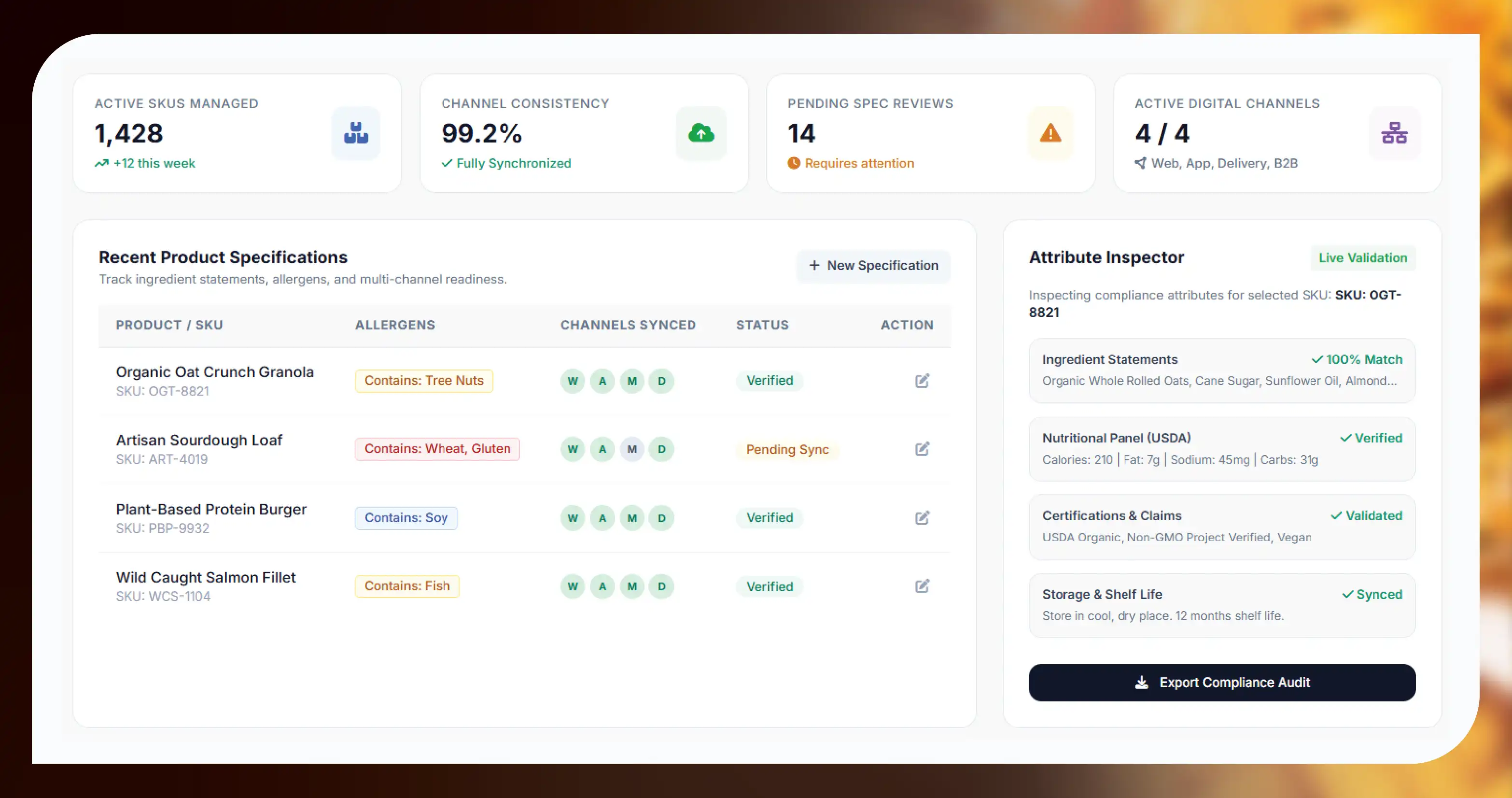Image resolution: width=1512 pixels, height=798 pixels.
Task: Click Verified status for Plant-Based Protein Burger
Action: point(770,517)
